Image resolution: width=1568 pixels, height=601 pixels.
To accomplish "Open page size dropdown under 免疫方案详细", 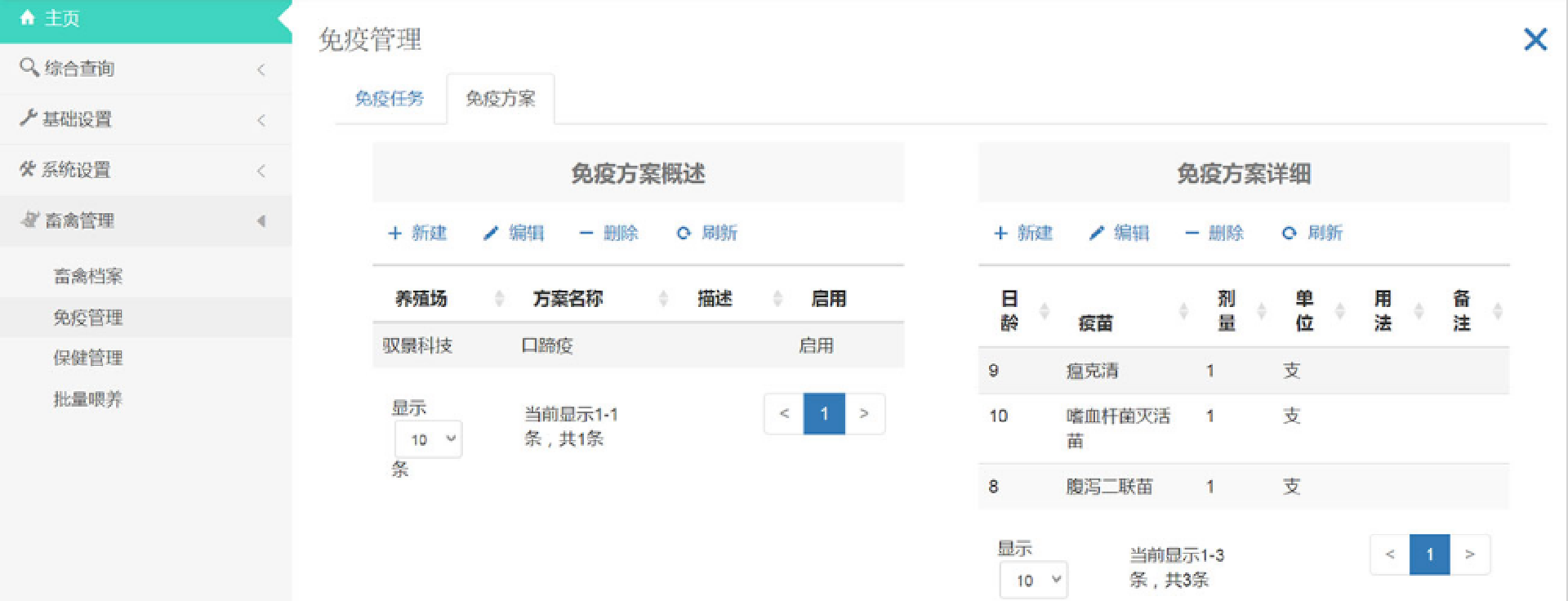I will pyautogui.click(x=1034, y=580).
